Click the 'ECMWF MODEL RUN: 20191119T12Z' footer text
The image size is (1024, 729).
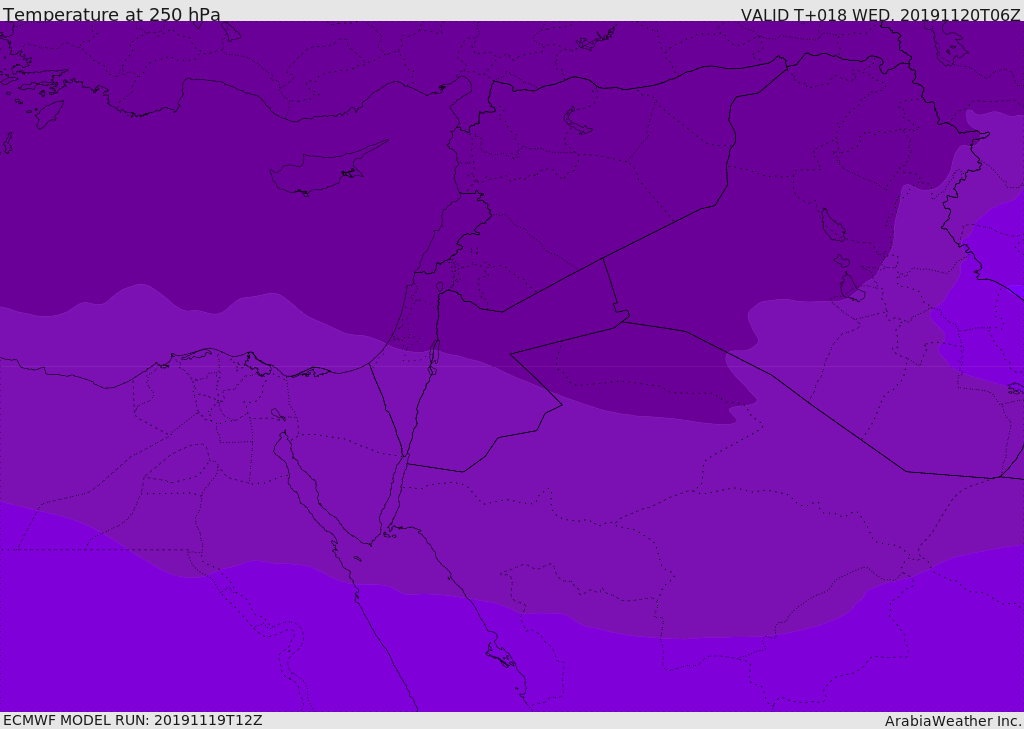[x=133, y=720]
